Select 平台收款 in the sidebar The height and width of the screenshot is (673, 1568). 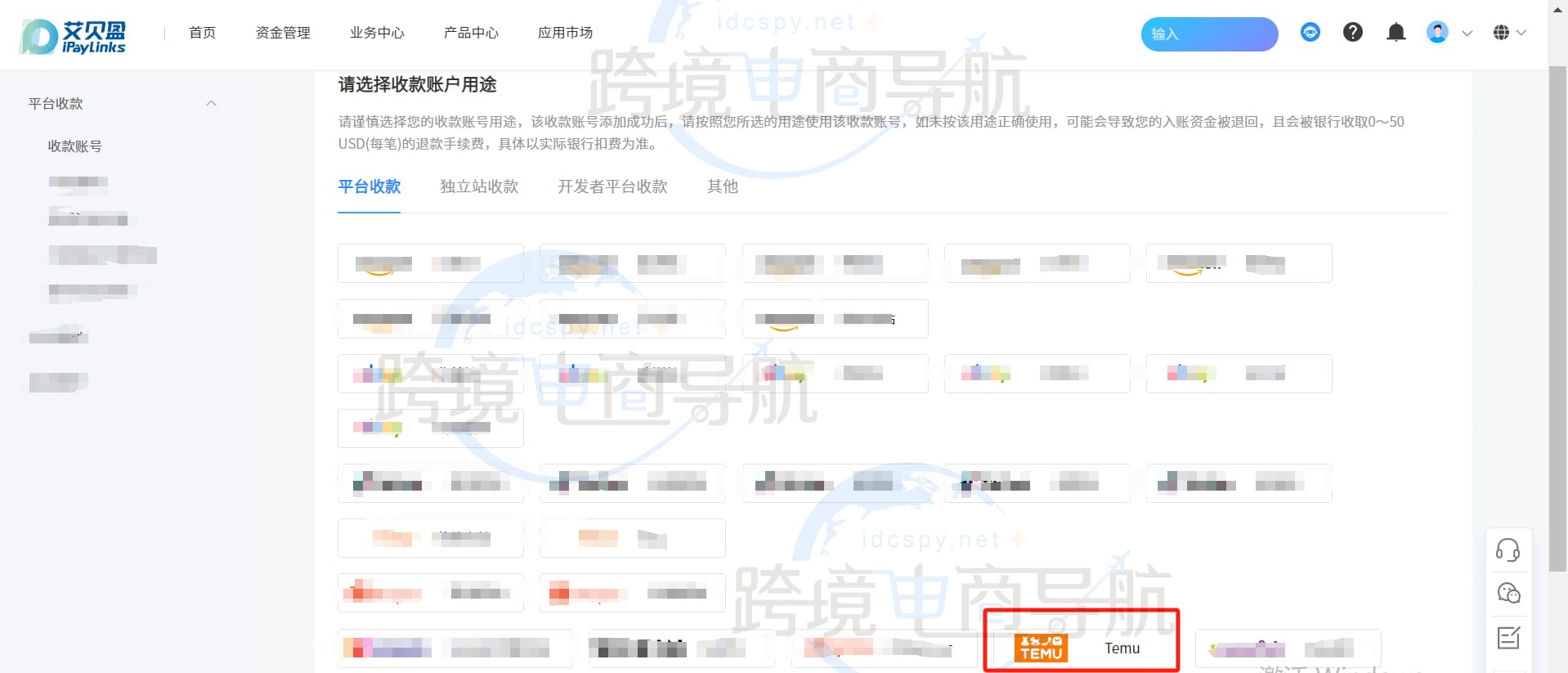point(56,104)
